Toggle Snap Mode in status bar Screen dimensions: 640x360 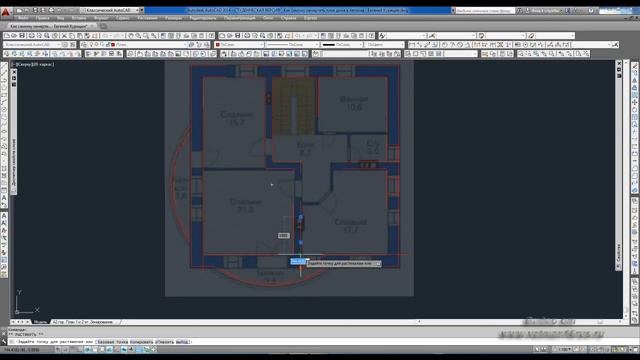point(65,349)
